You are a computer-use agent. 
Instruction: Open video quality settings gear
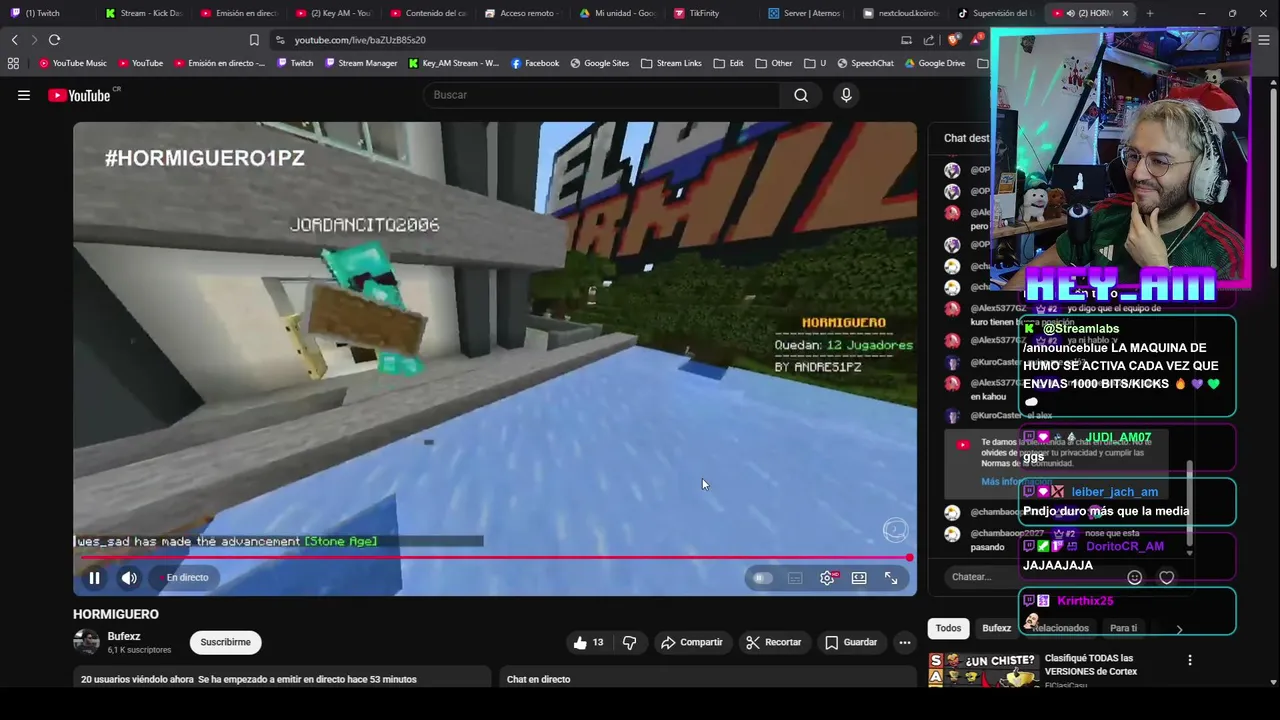(827, 578)
